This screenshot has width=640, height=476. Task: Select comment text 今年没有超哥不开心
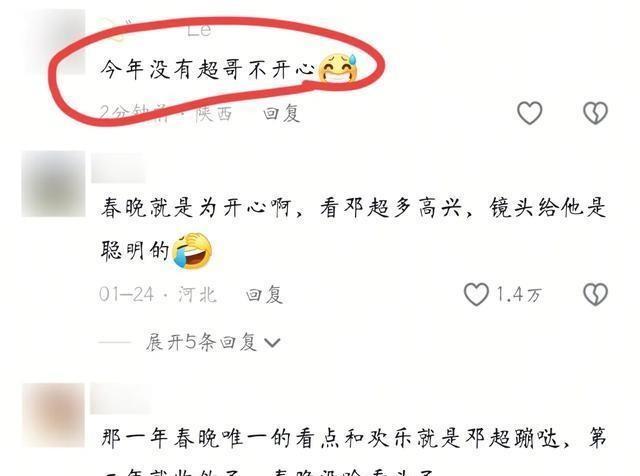click(208, 69)
